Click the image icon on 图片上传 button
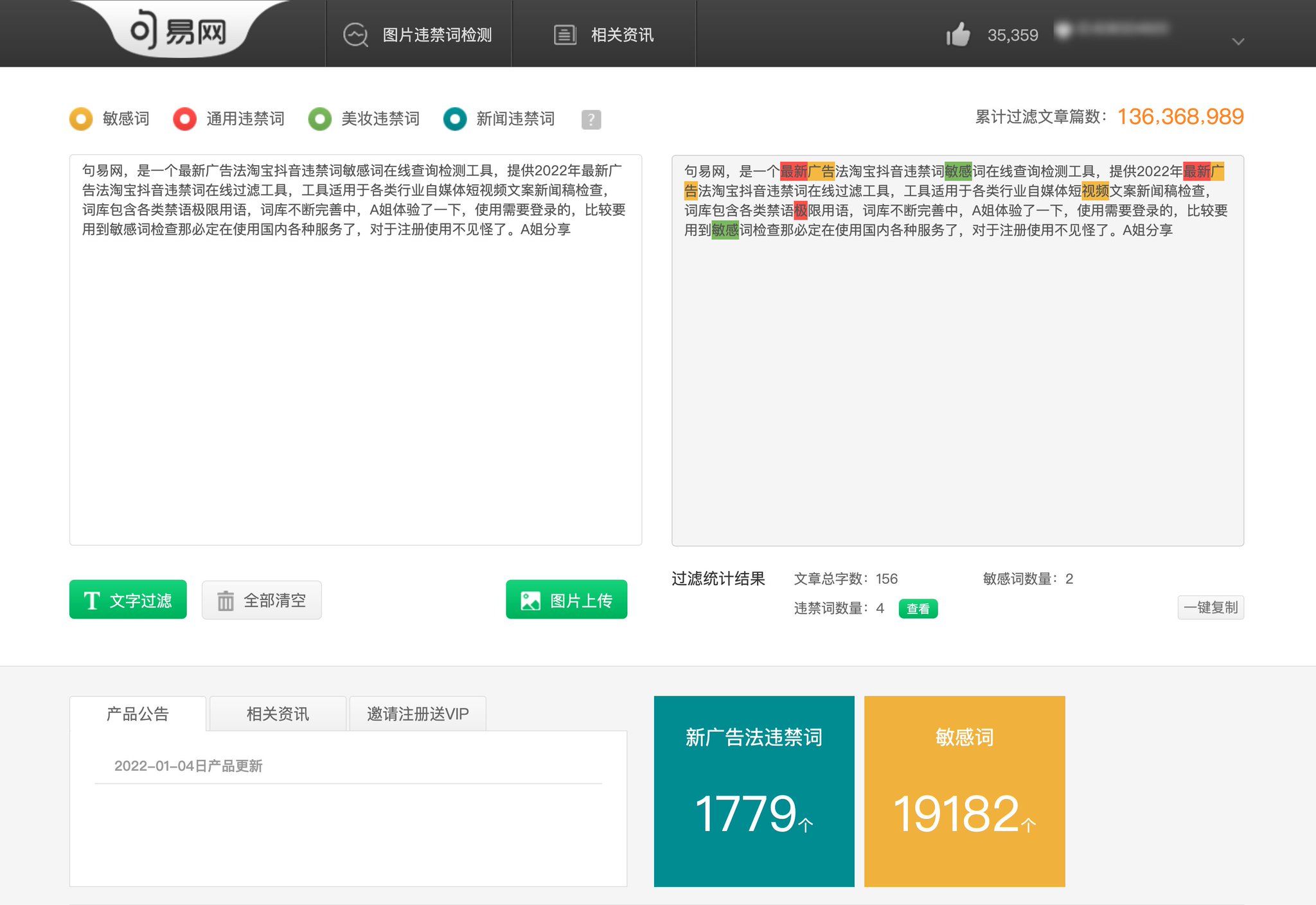The width and height of the screenshot is (1316, 905). [529, 599]
